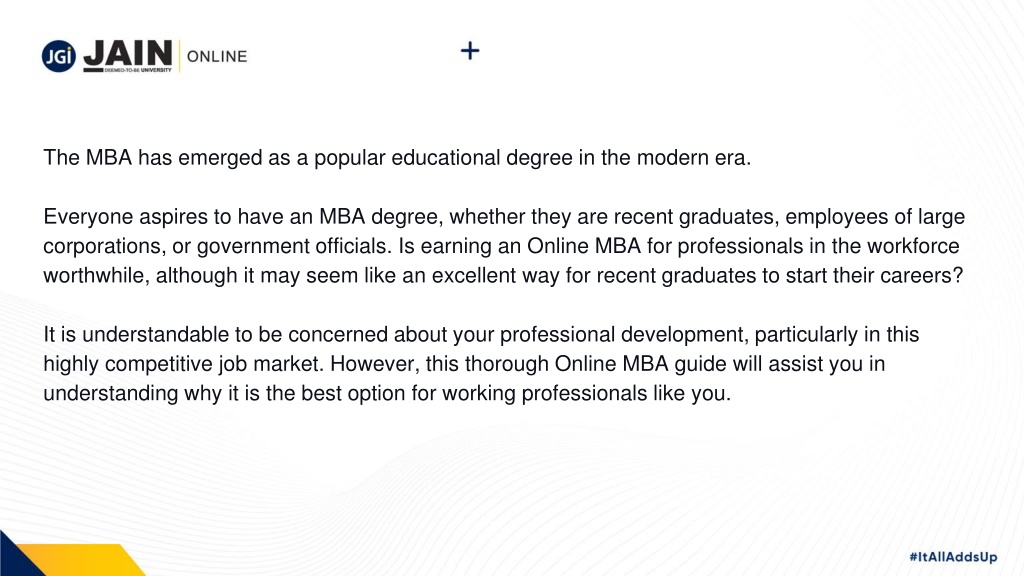Click the round JGI logo badge
The width and height of the screenshot is (1024, 576).
pos(59,56)
